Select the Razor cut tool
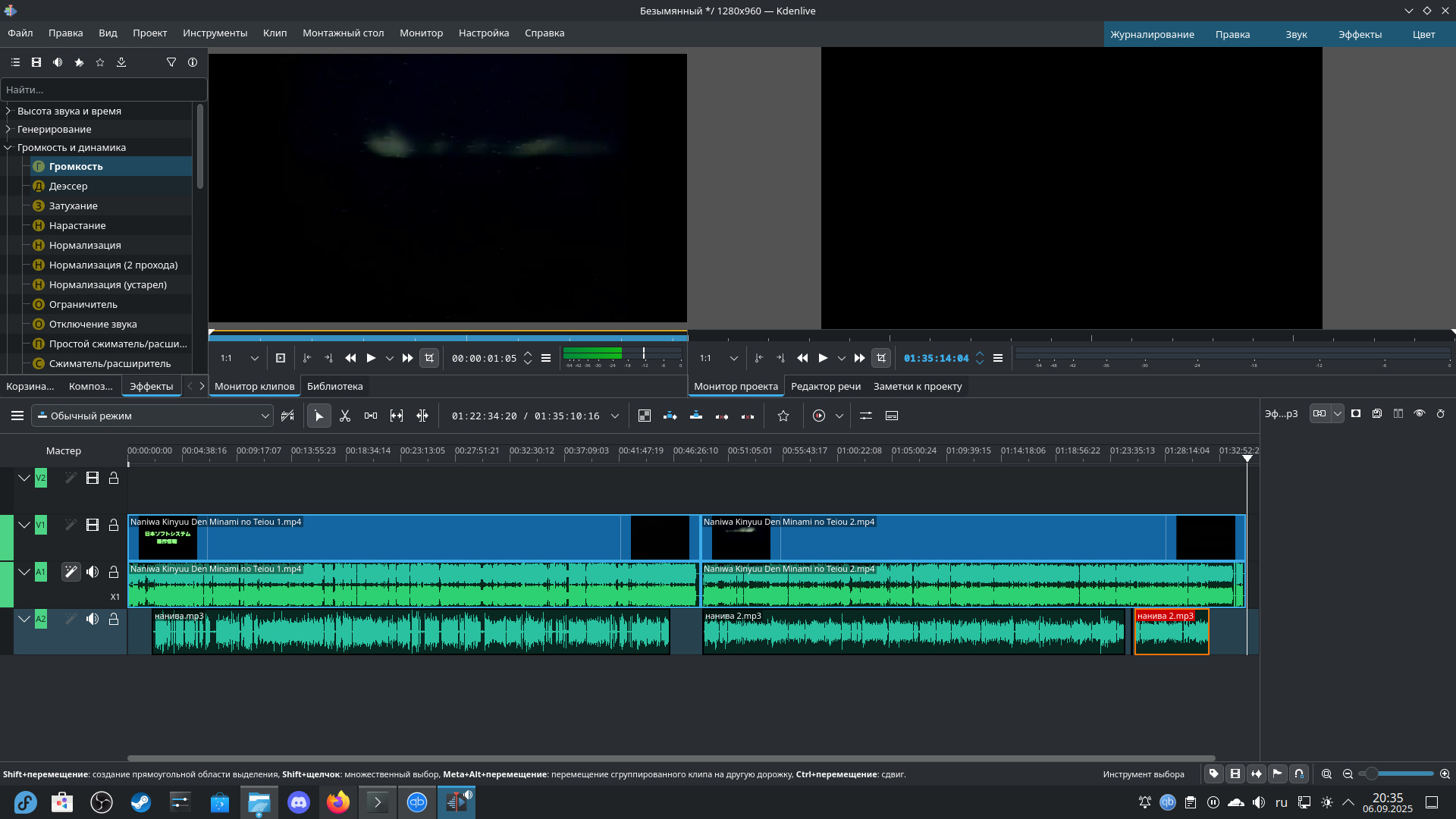Viewport: 1456px width, 819px height. click(345, 416)
